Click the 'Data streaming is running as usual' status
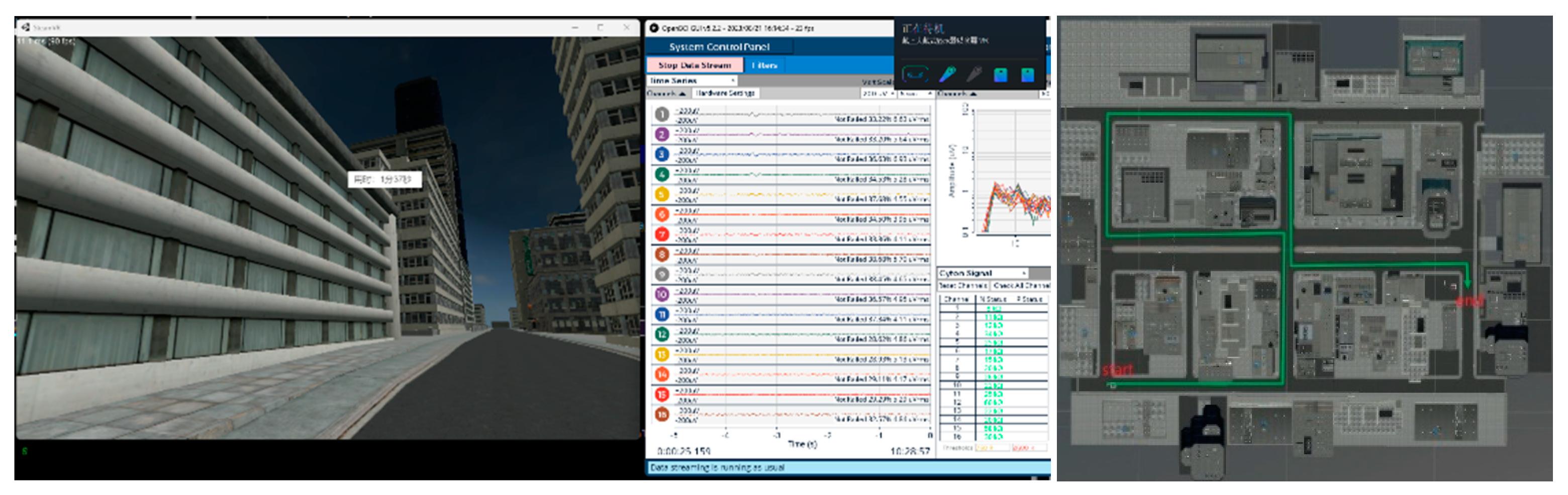This screenshot has width=1568, height=495. point(717,468)
